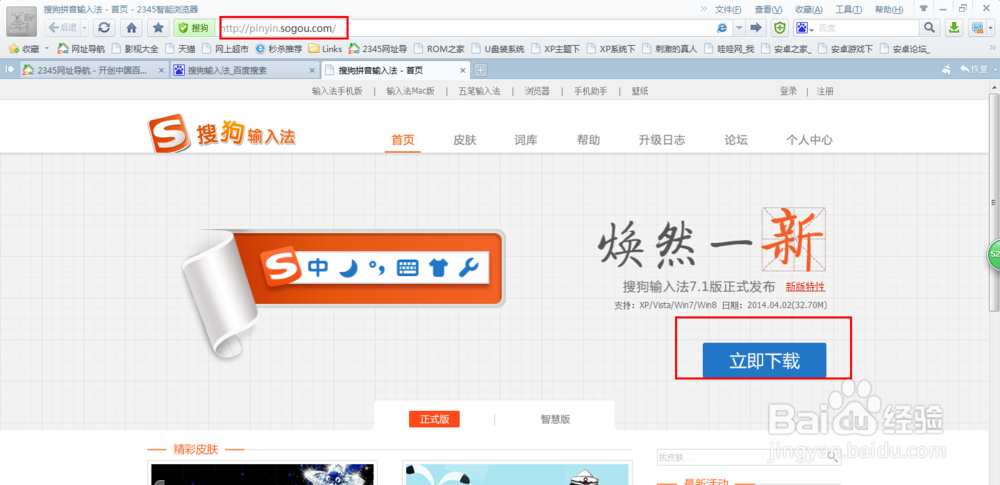The width and height of the screenshot is (1000, 485).
Task: Click the 百度 search input box
Action: [x=867, y=27]
